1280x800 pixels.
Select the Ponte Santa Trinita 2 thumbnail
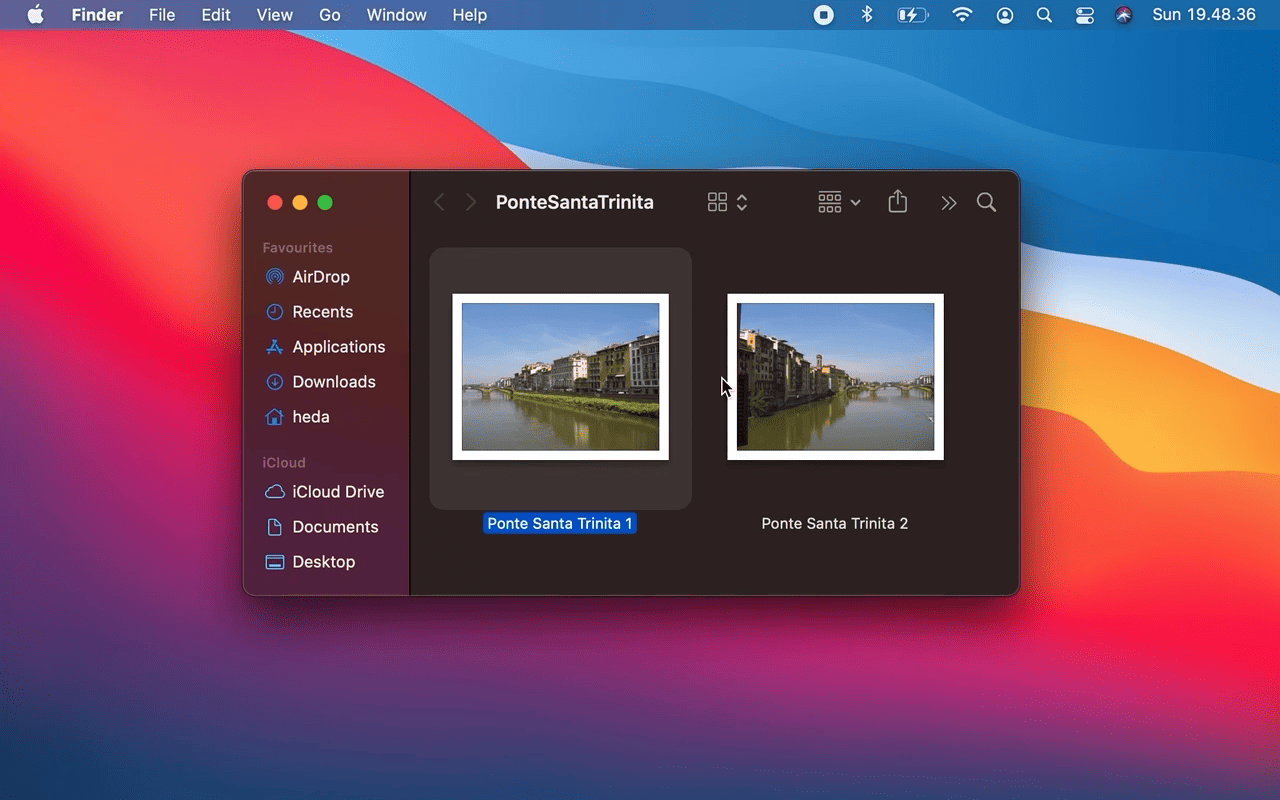point(835,377)
